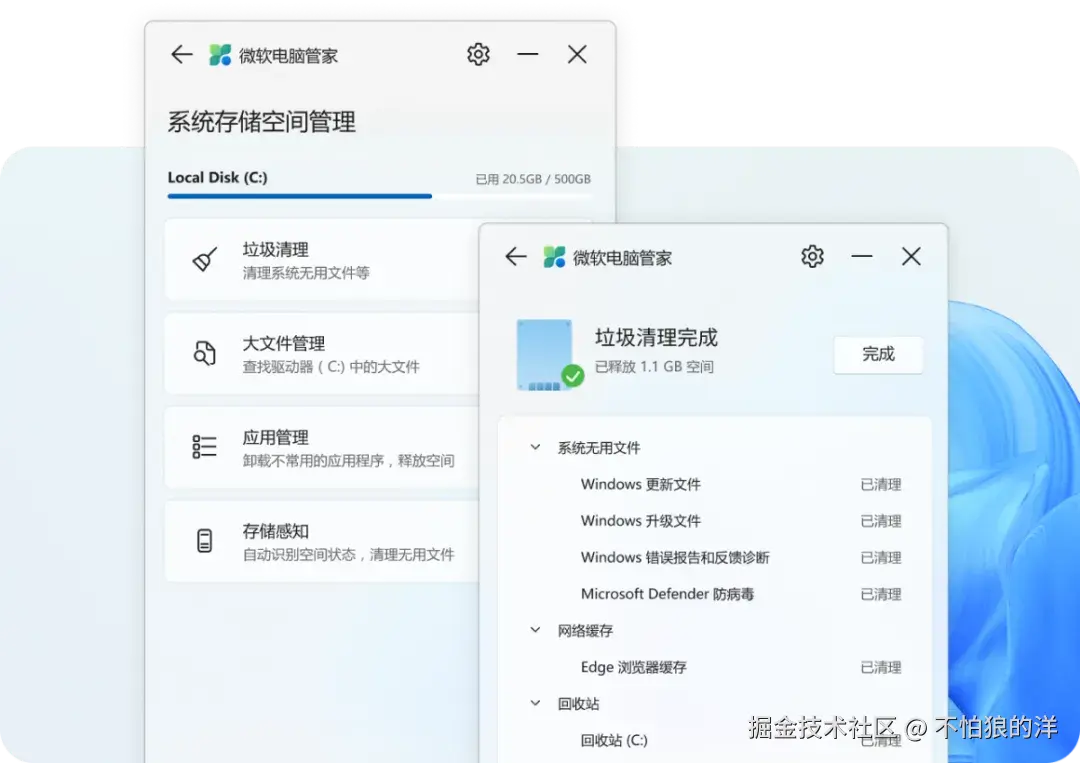This screenshot has height=763, width=1080.
Task: Click the 系统存储空间管理 heading
Action: [262, 122]
